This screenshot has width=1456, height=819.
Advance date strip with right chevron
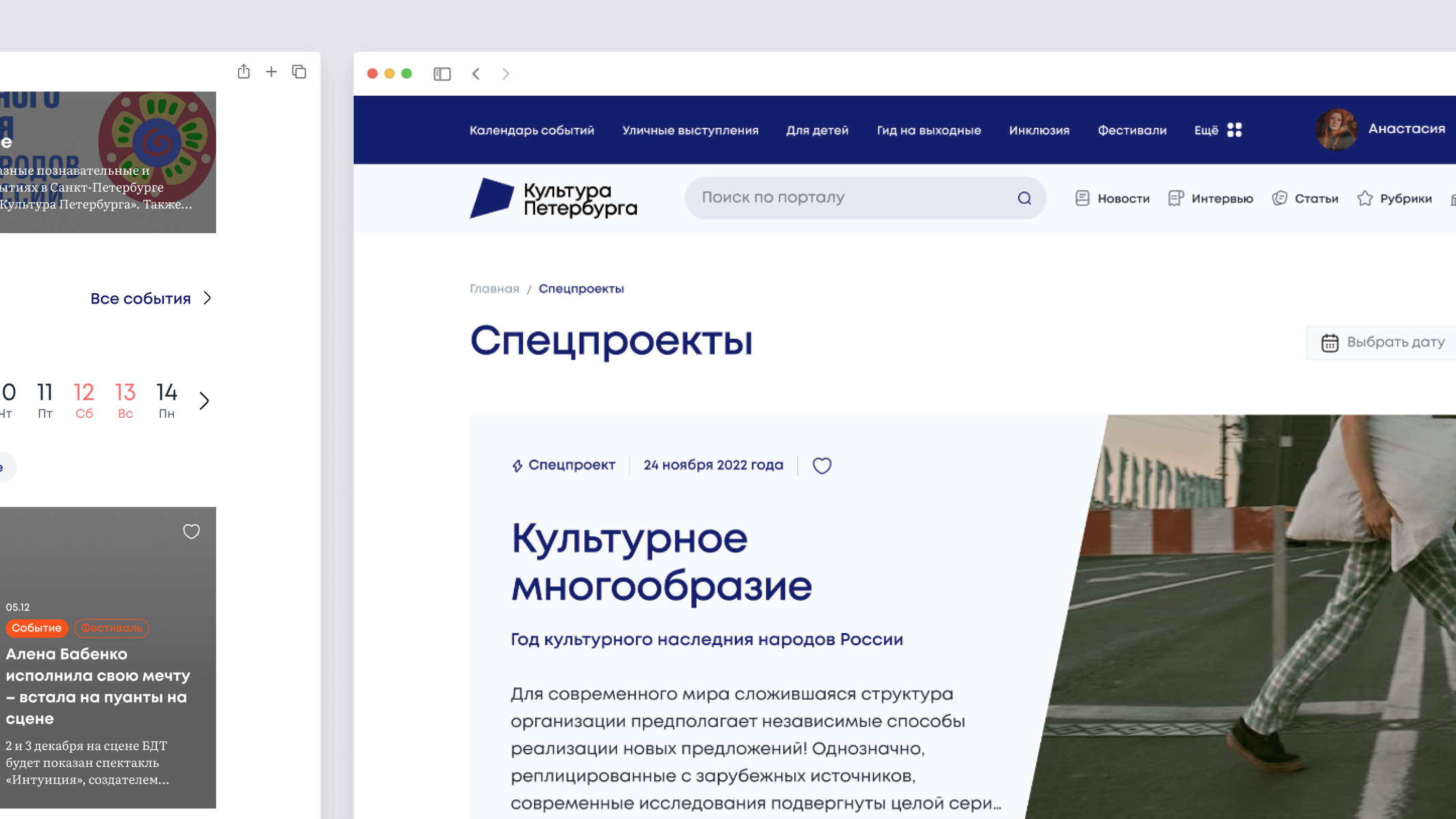205,401
